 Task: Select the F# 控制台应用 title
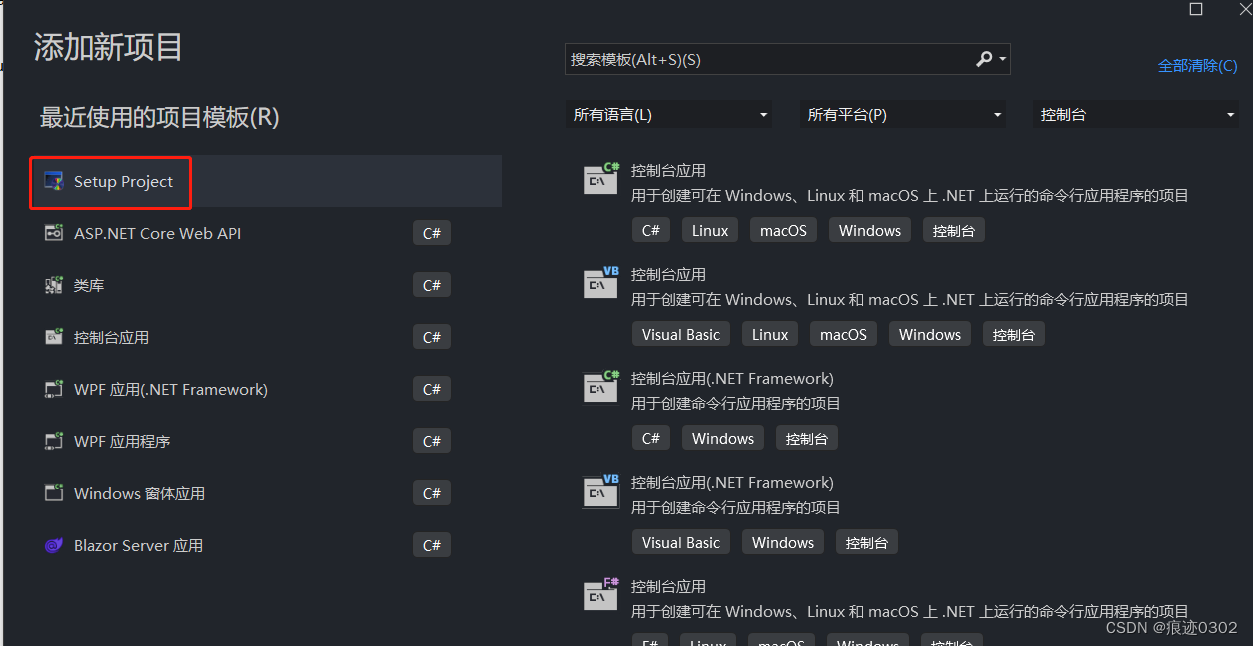pyautogui.click(x=668, y=586)
